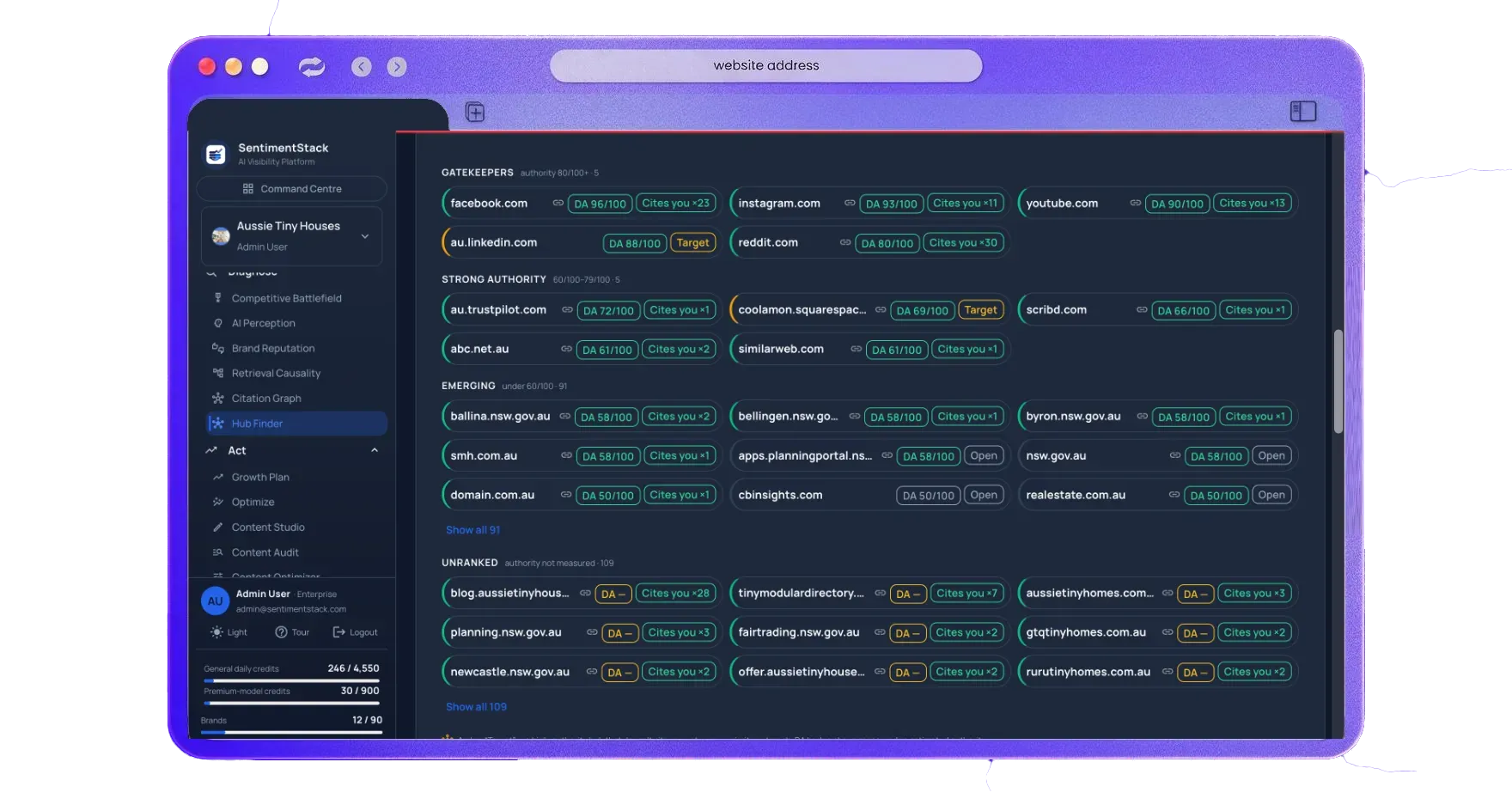Toggle Light theme mode
This screenshot has height=811, width=1512.
coord(229,632)
